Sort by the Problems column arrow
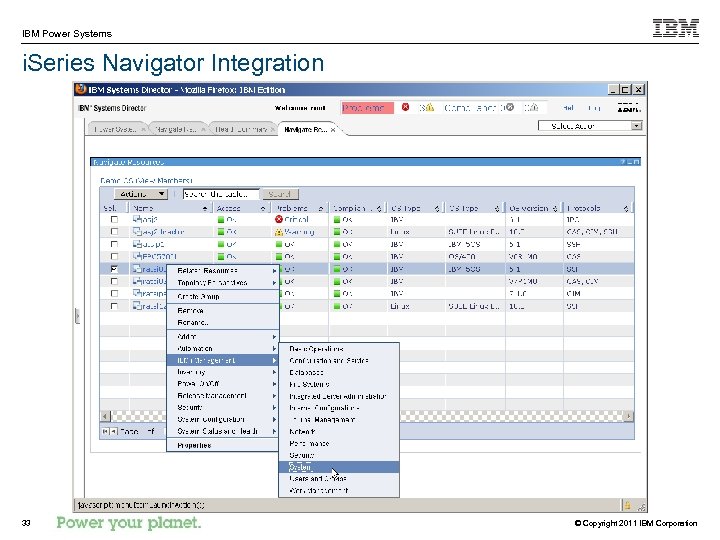This screenshot has width=720, height=540. click(321, 208)
